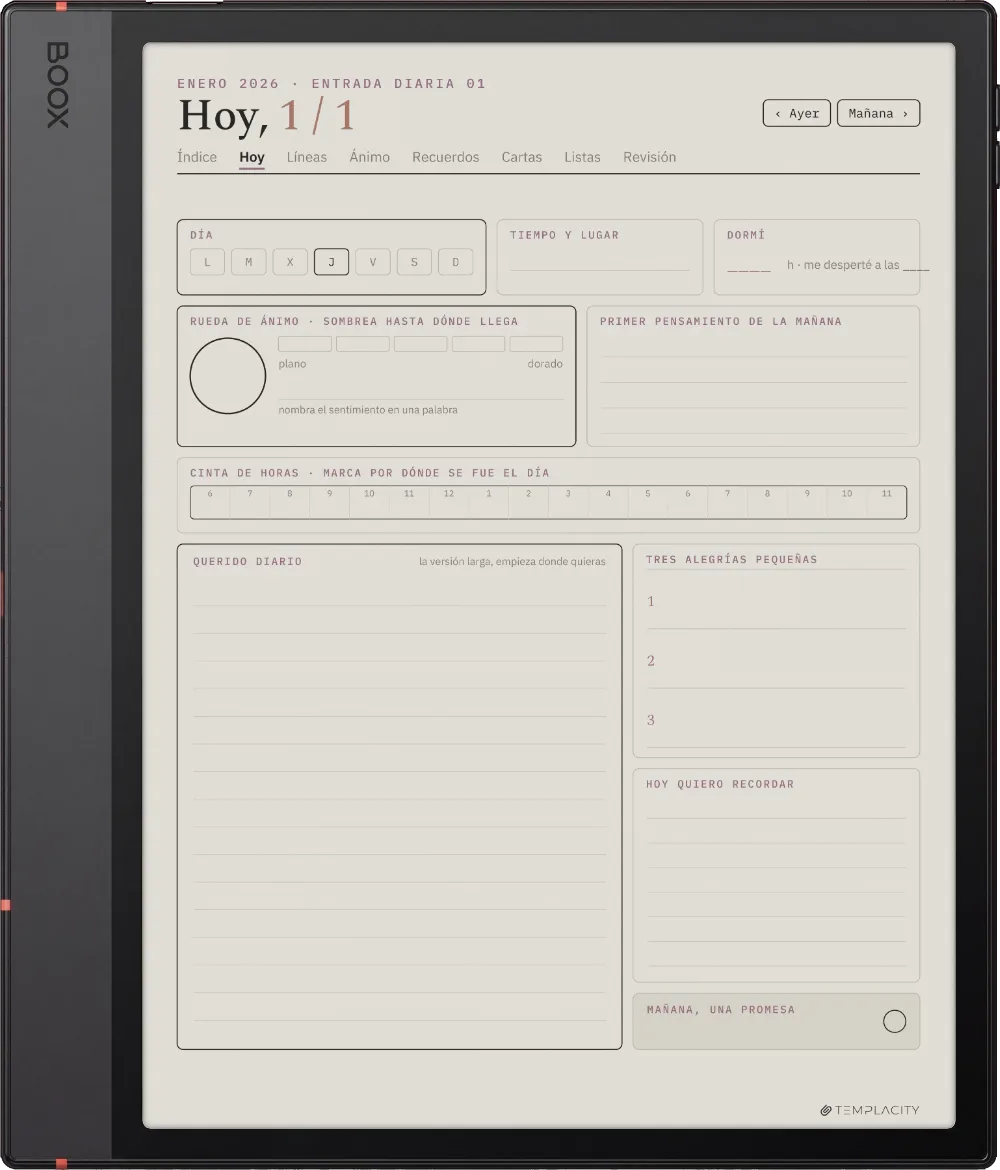The height and width of the screenshot is (1170, 1000).
Task: Go to next day with Mañana button
Action: pyautogui.click(x=878, y=113)
